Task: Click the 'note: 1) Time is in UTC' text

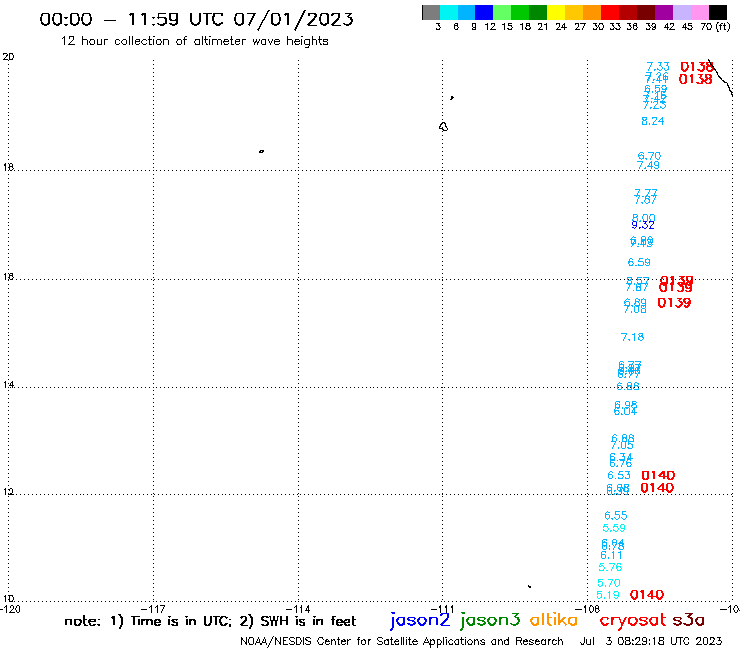Action: tap(148, 621)
